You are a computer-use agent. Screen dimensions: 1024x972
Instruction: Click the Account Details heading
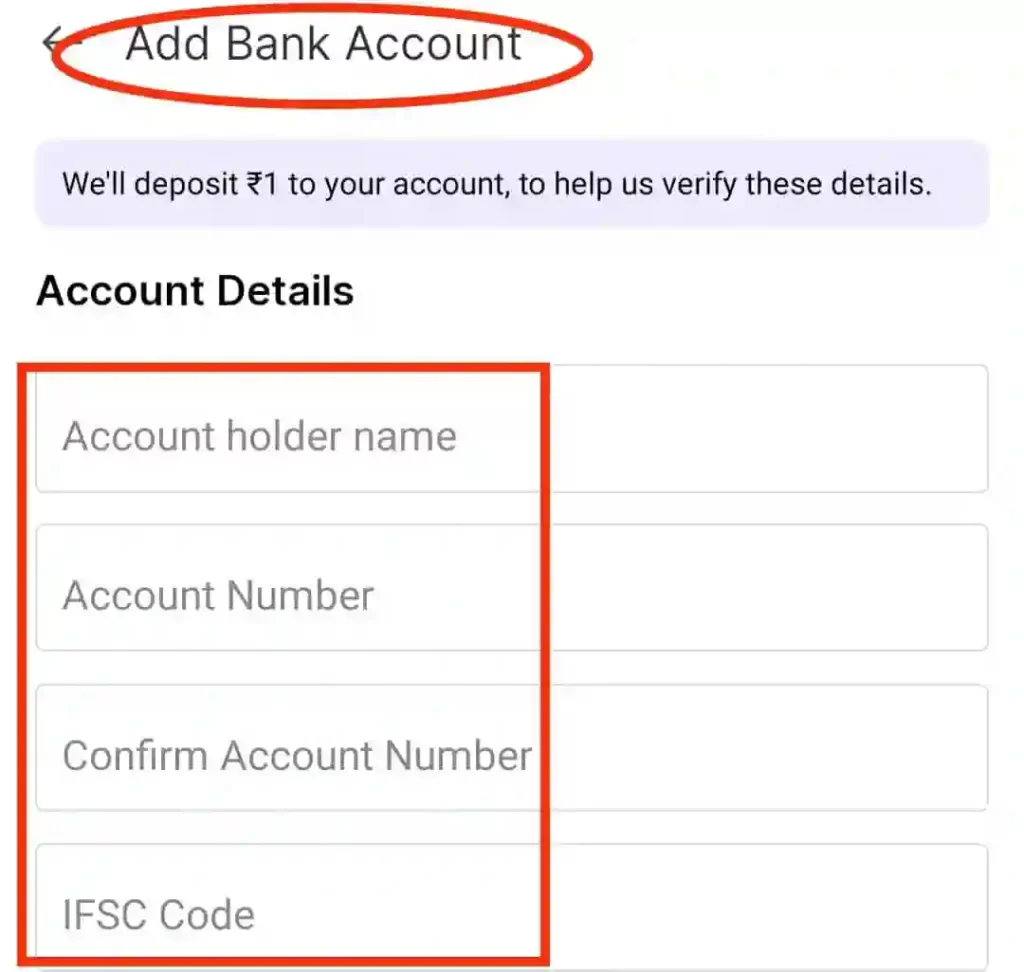click(195, 291)
